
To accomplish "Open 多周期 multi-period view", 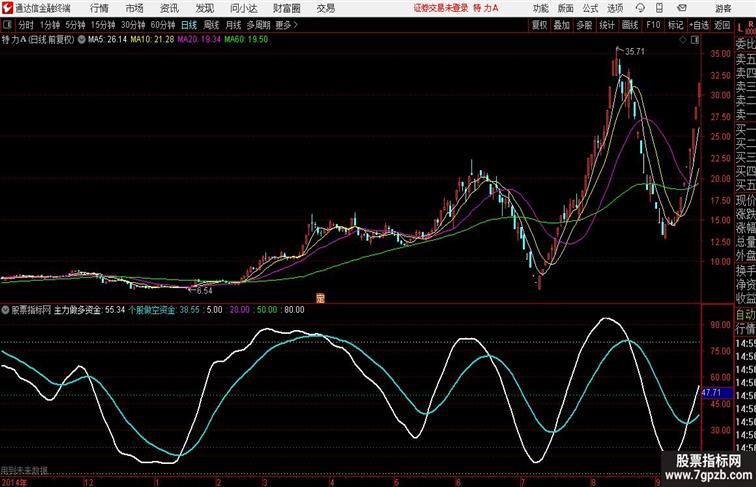I will pos(258,25).
